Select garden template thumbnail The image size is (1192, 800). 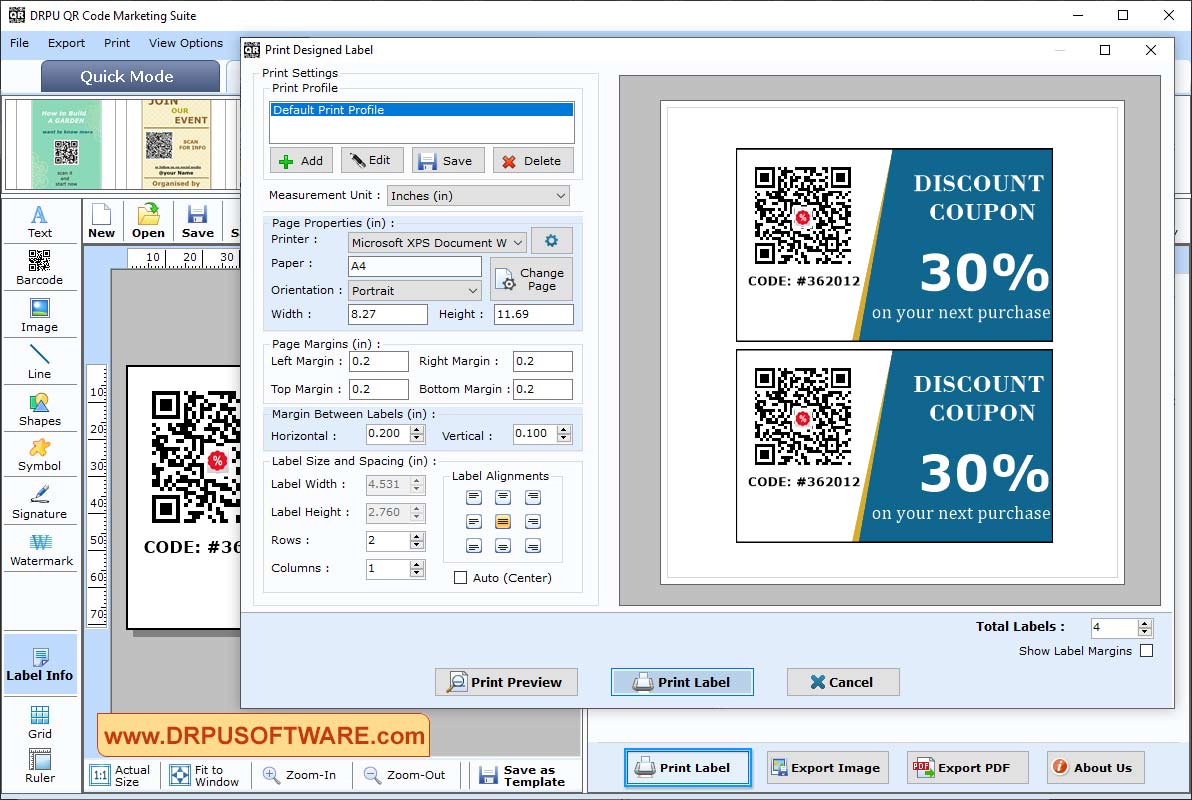(66, 144)
